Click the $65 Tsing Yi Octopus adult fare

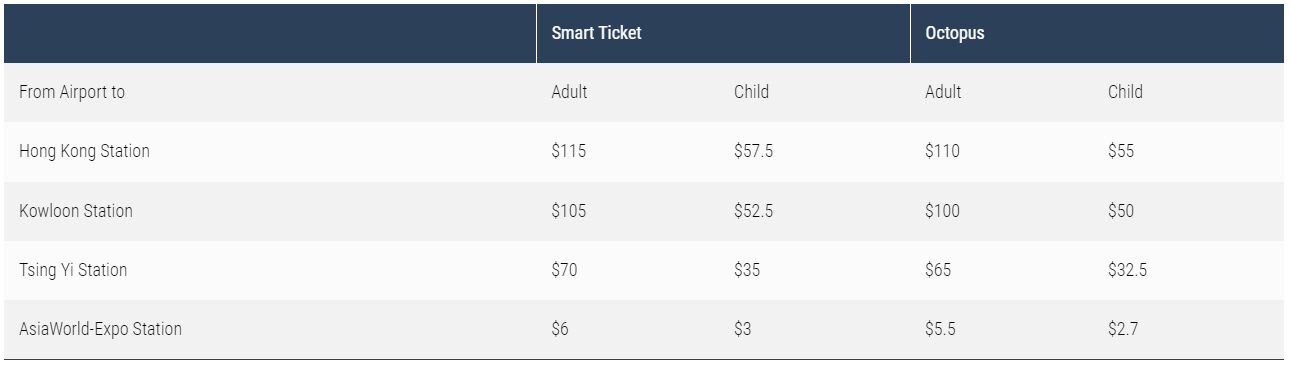938,270
